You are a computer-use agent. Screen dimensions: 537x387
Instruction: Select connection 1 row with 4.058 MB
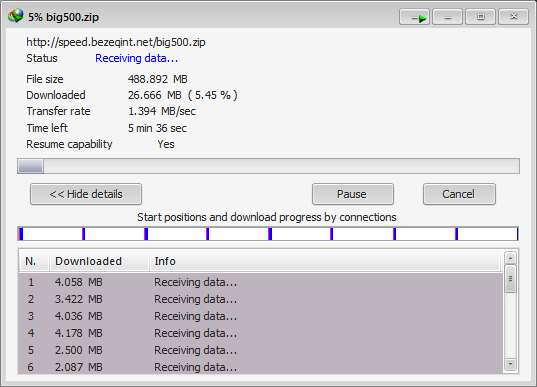261,282
